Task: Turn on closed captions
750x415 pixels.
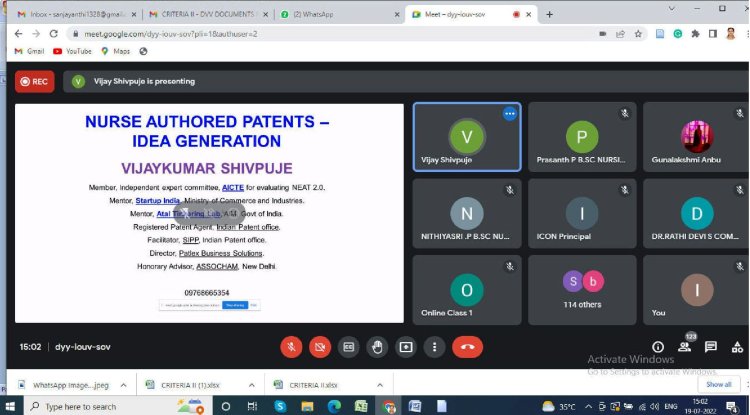Action: click(349, 347)
